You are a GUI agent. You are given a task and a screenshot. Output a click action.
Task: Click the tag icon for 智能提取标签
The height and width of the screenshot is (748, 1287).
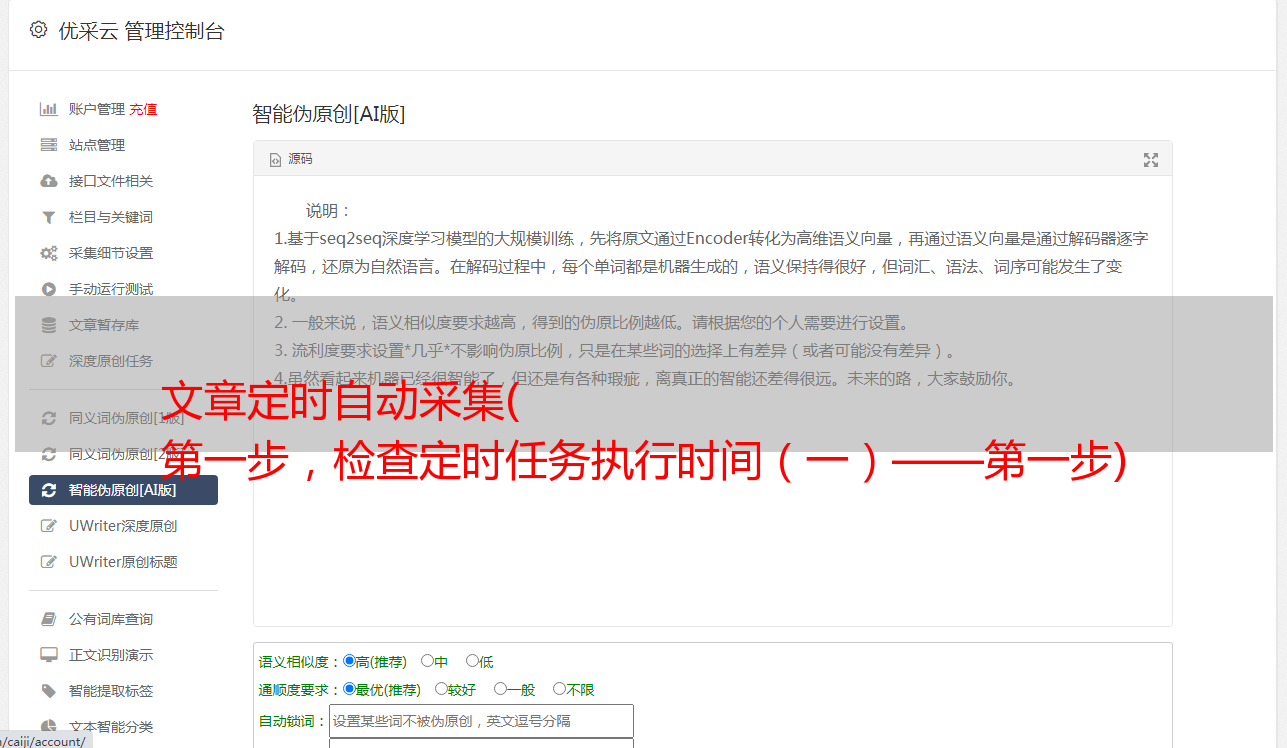coord(48,691)
